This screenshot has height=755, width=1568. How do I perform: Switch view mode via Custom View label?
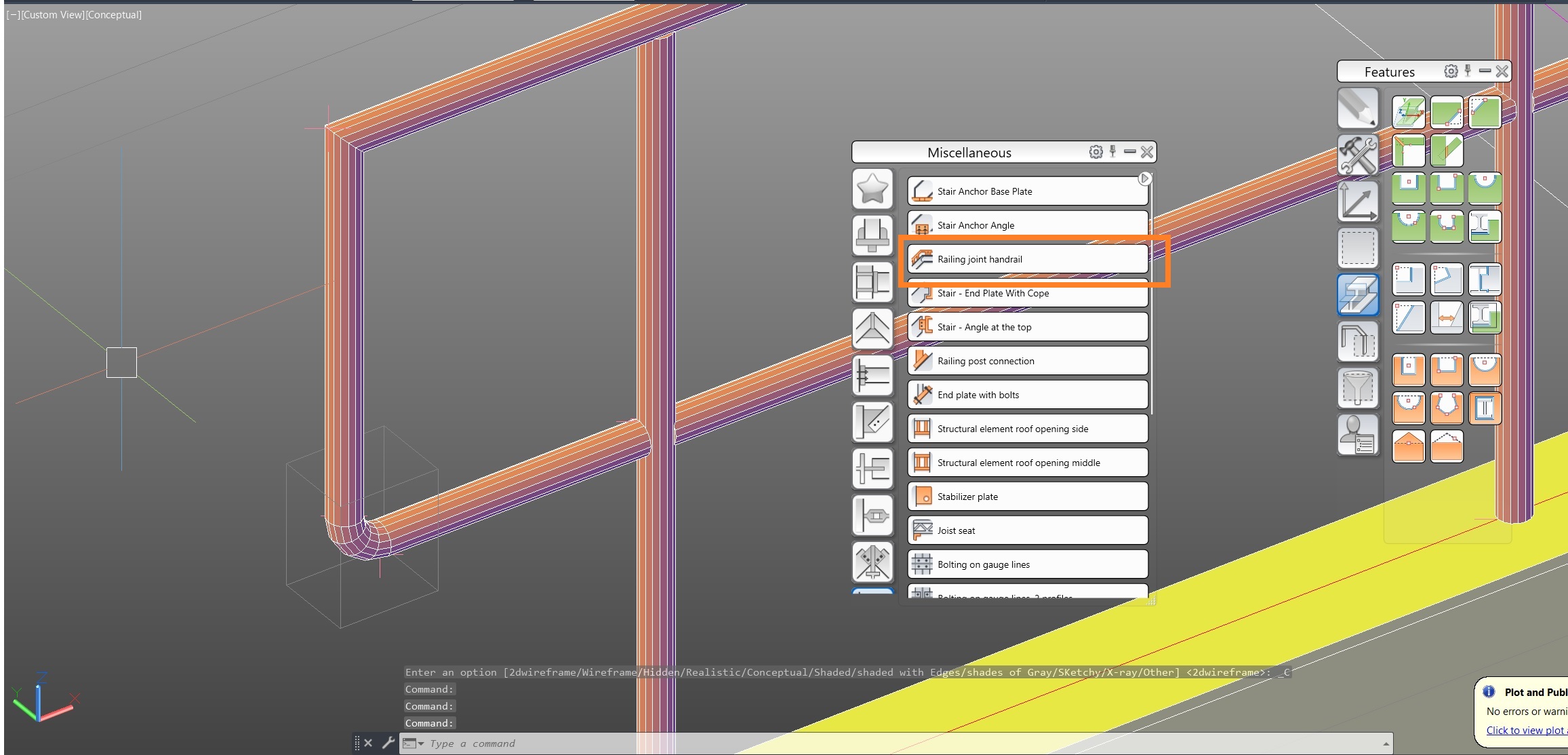point(52,14)
